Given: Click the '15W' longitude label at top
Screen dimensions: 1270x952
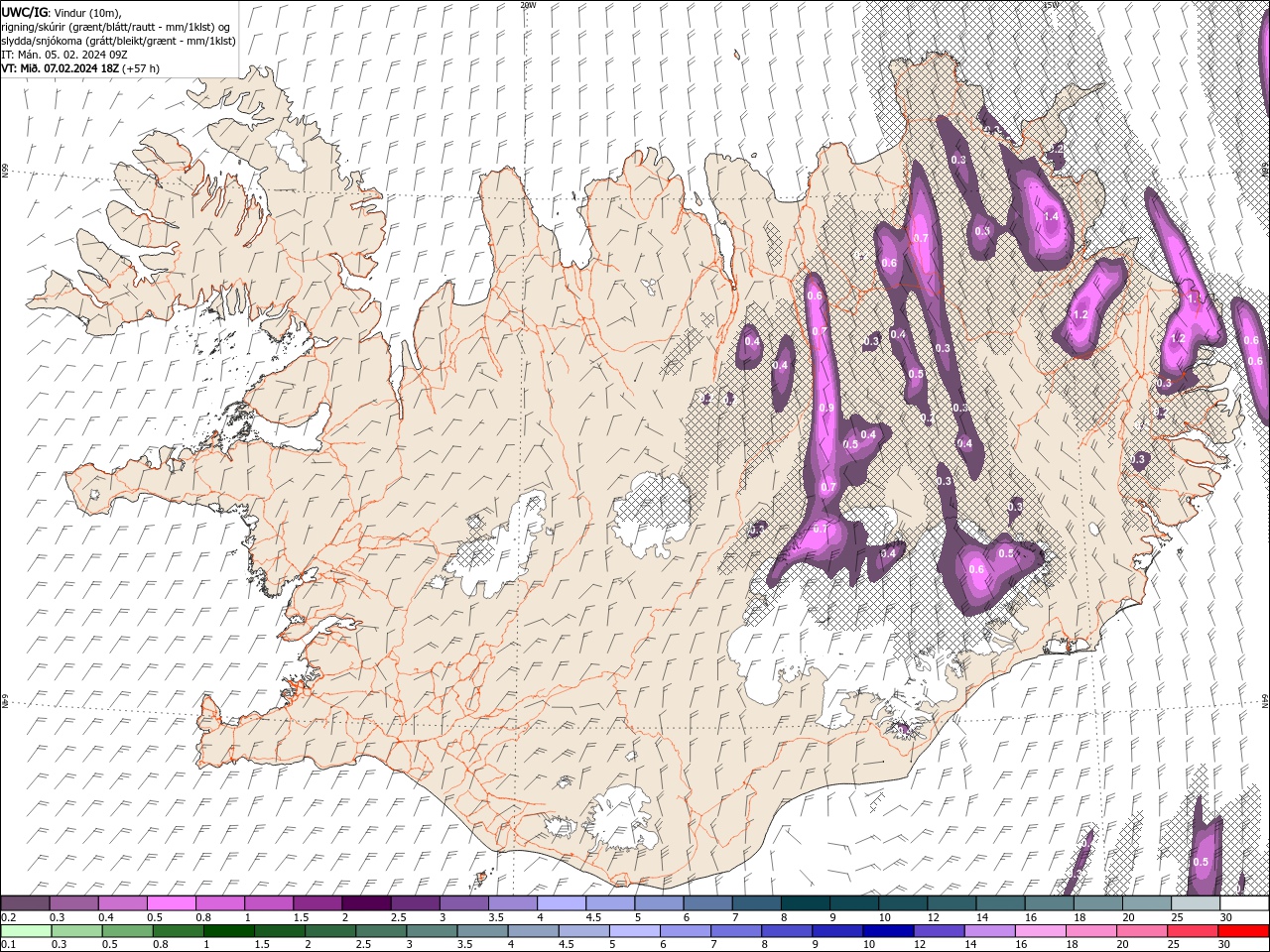Looking at the screenshot, I should [x=1051, y=5].
